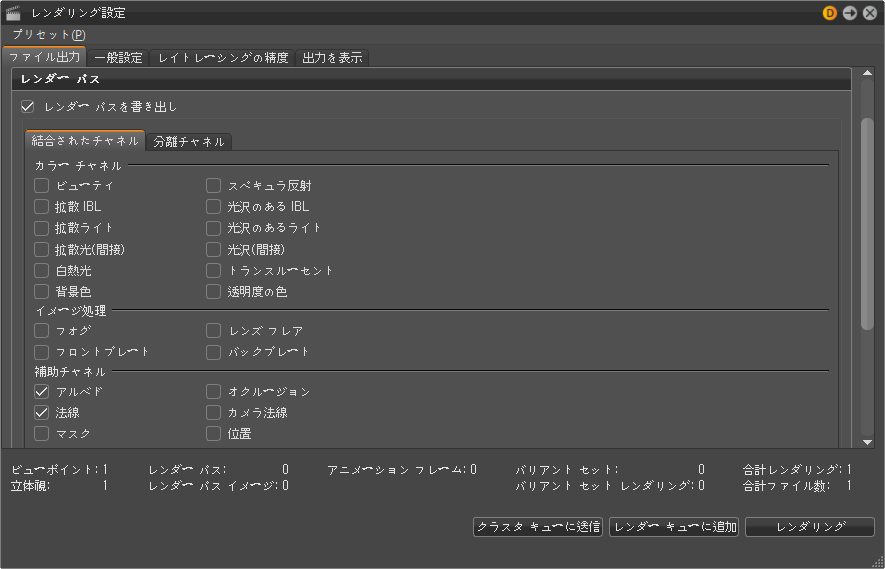Click the ビューポイント: 1 status text

point(59,470)
